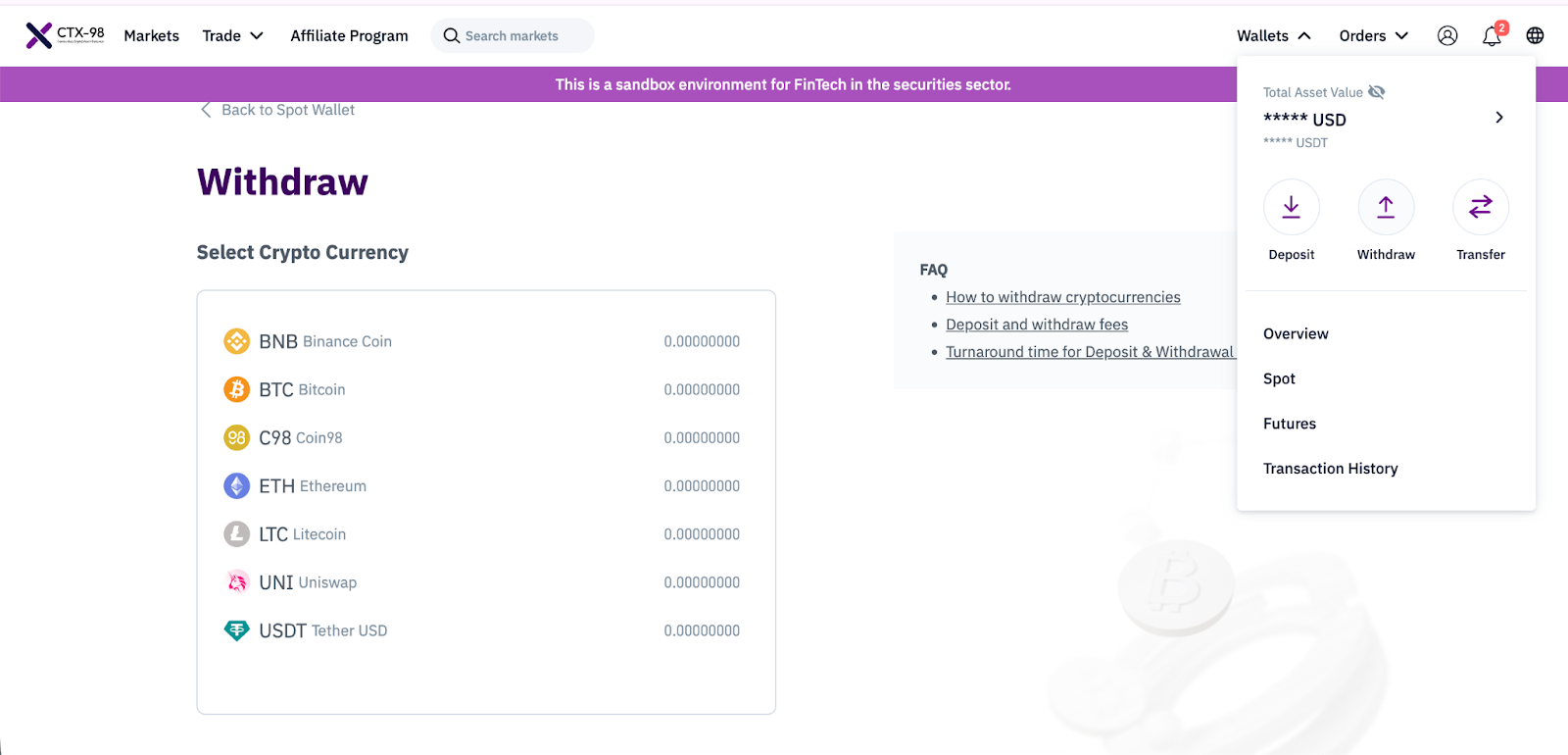Viewport: 1568px width, 755px height.
Task: Click the Withdraw upload-arrow icon
Action: click(x=1386, y=207)
